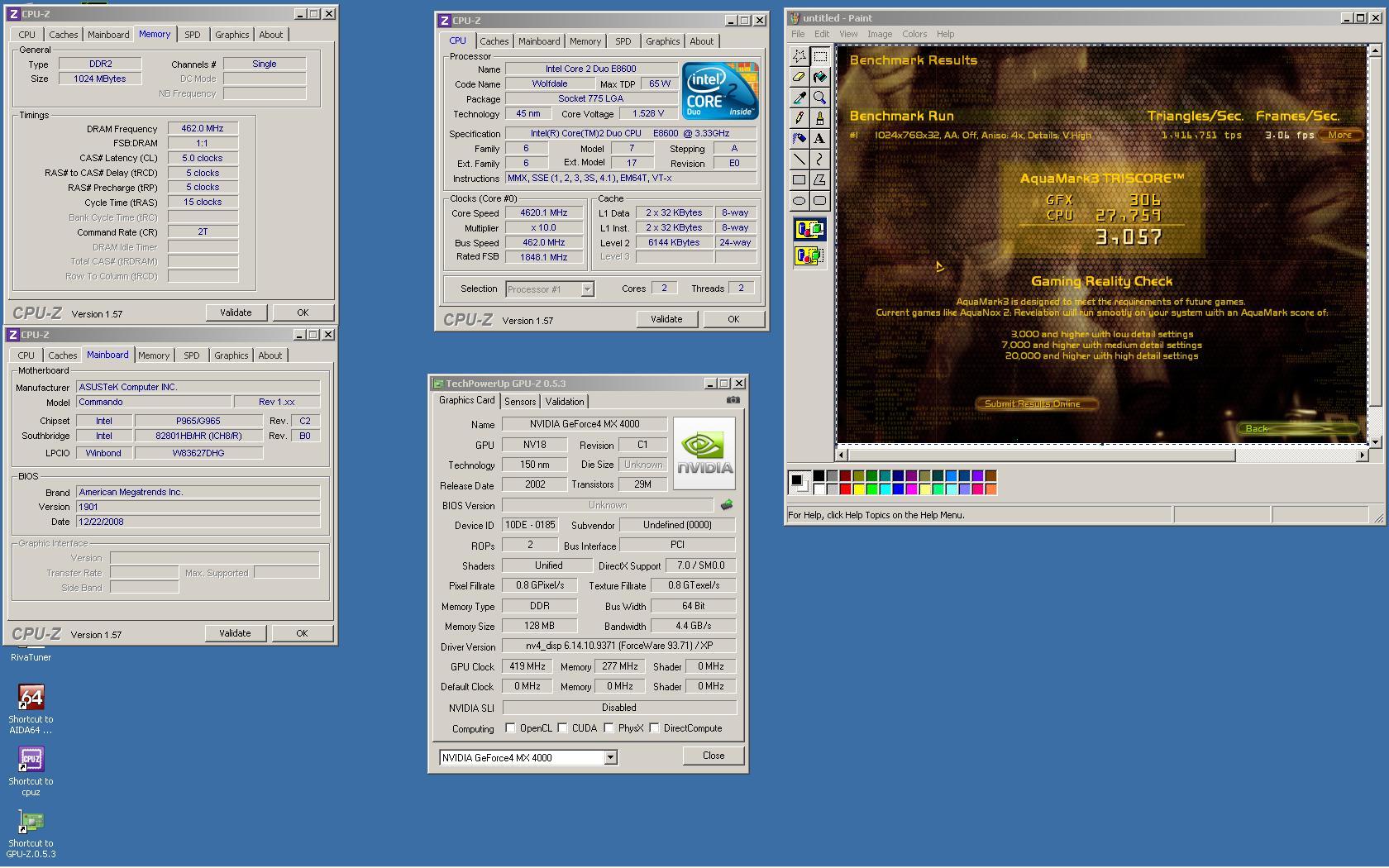
Task: Click Paint's horizontal scrollbar right arrow
Action: (x=1362, y=455)
